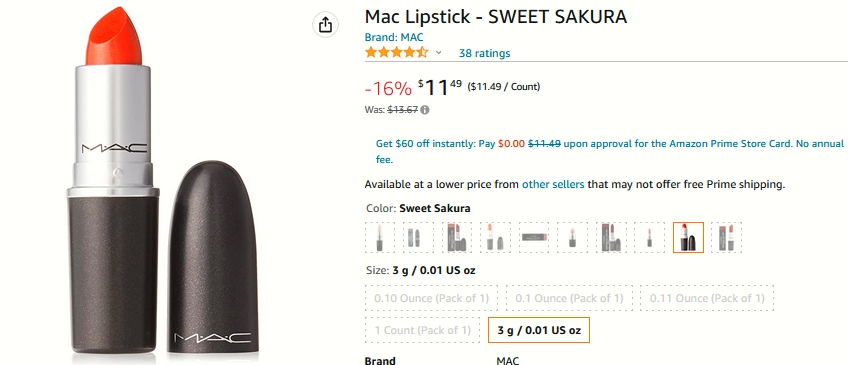The height and width of the screenshot is (365, 848).
Task: Choose the fifth horizontal lipstick color swatch
Action: 534,237
